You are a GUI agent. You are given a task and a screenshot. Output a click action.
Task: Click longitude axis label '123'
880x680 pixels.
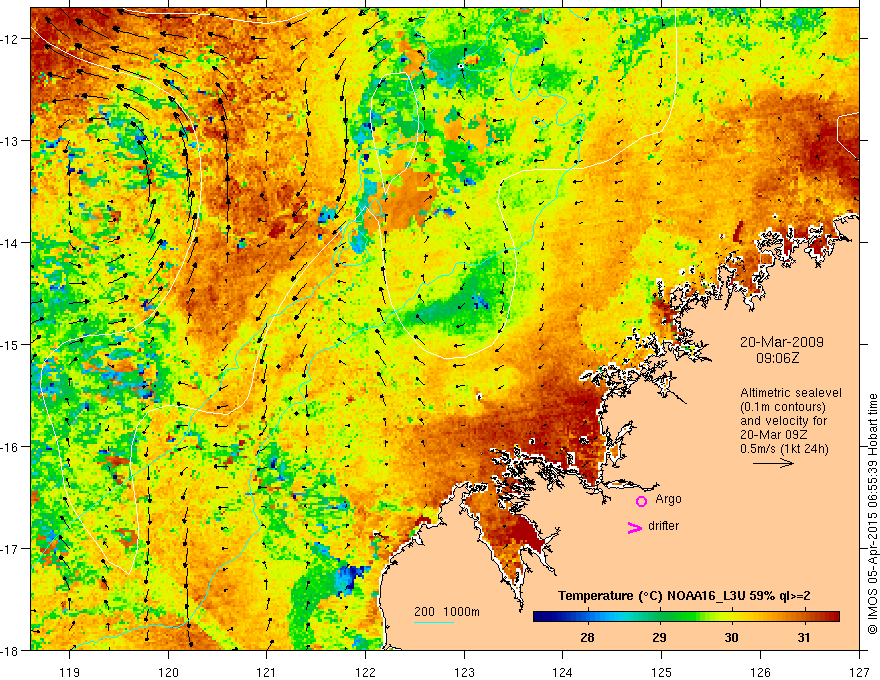click(x=464, y=672)
